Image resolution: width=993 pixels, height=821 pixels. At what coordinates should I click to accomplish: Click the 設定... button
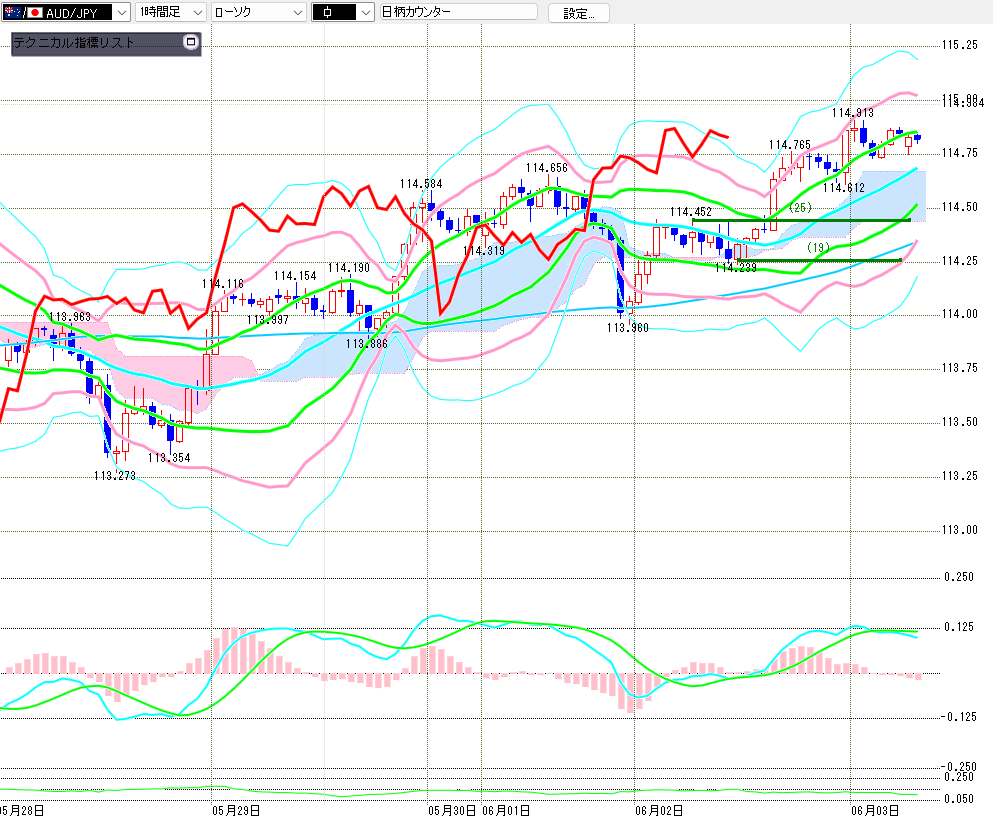tap(579, 13)
